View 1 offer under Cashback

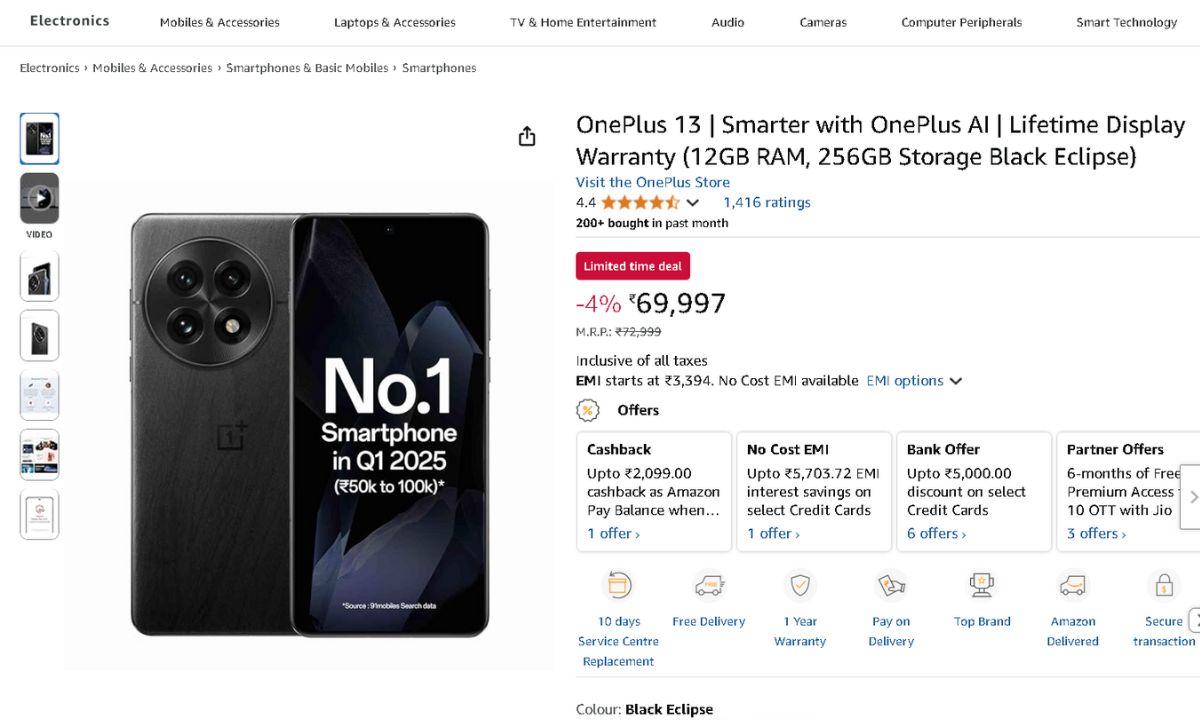613,534
